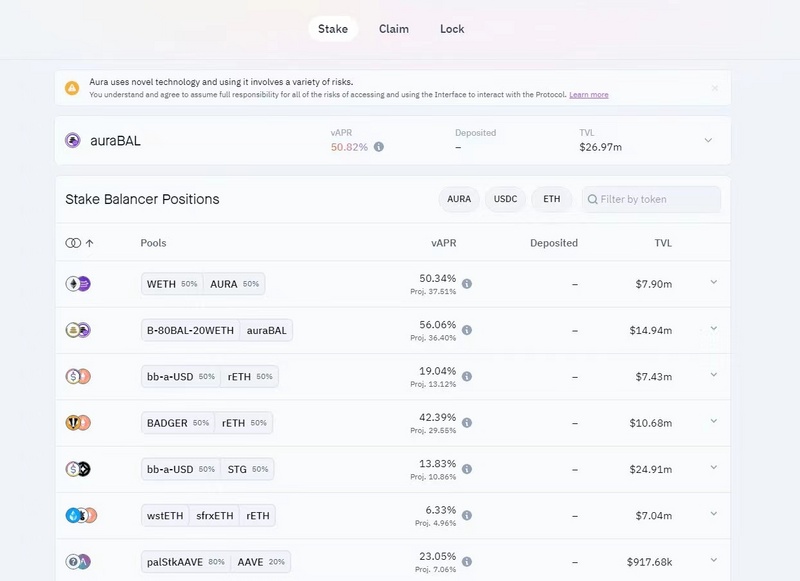Open the Lock tab
800x581 pixels.
[452, 29]
